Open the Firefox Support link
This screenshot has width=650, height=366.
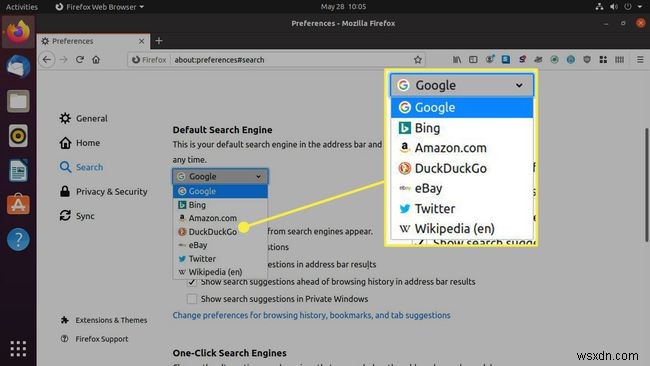click(x=95, y=339)
